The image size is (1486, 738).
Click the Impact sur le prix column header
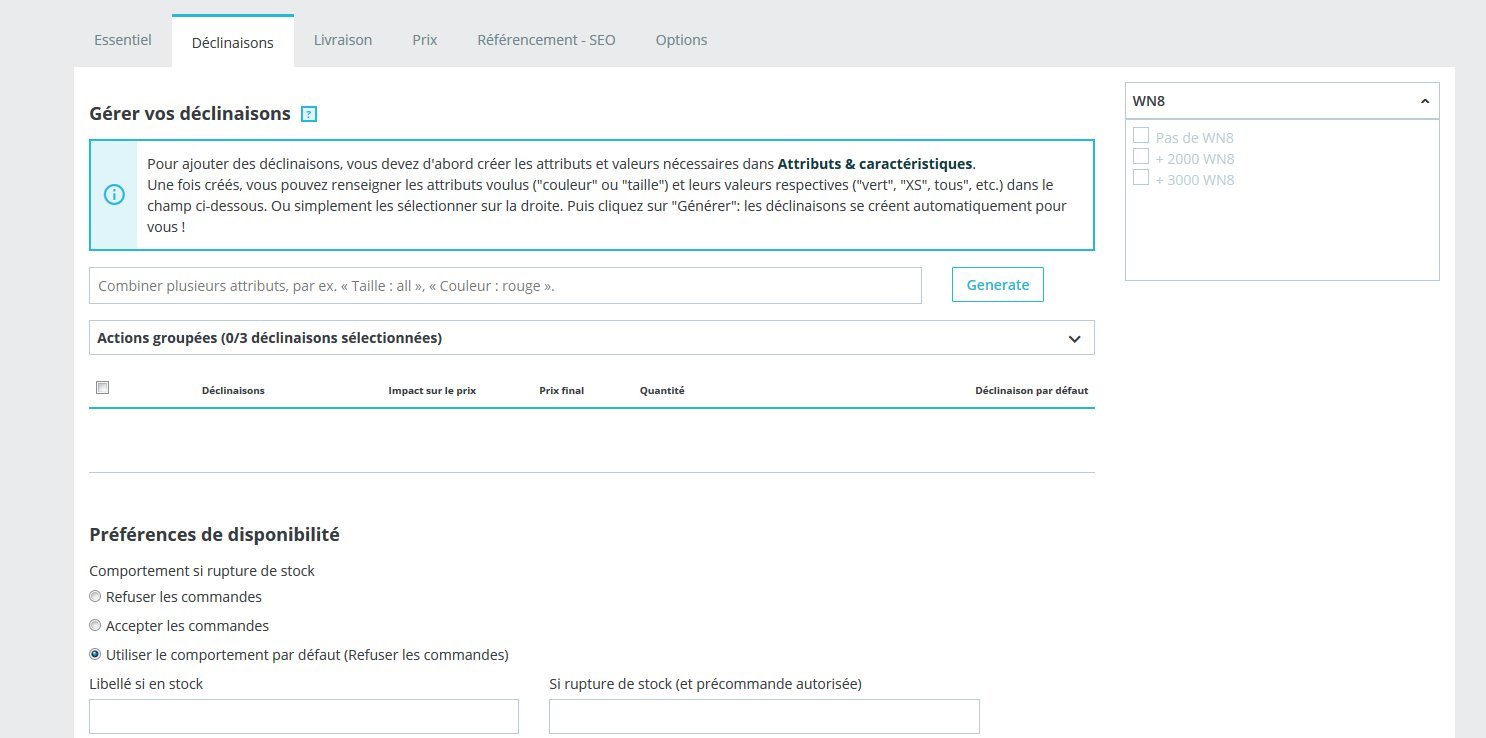(432, 391)
